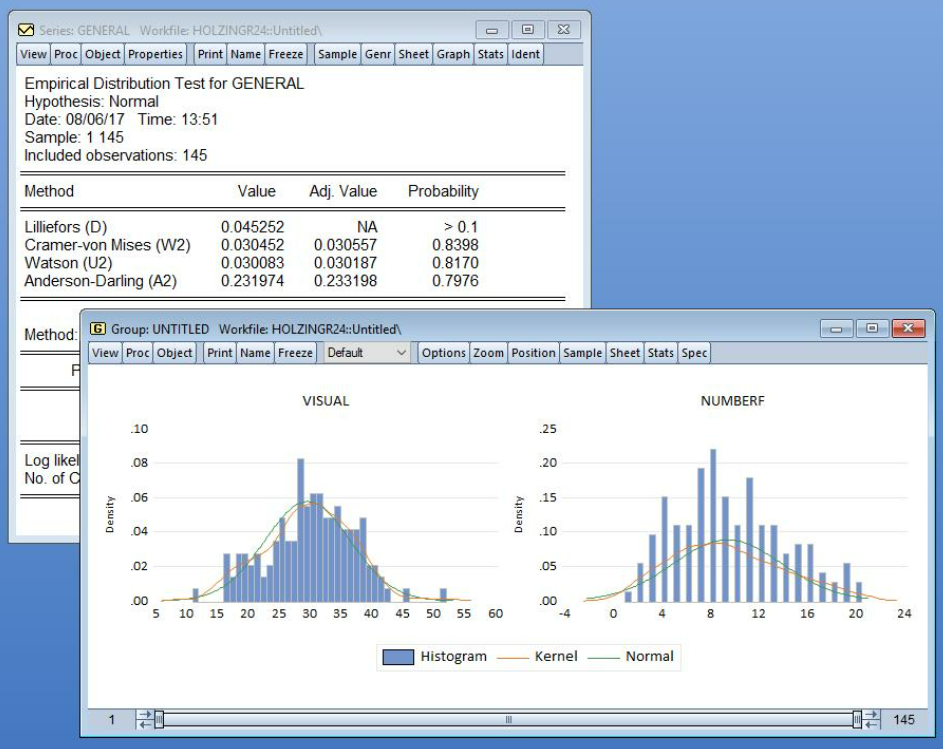
Task: Click Stats in Group UNTITLED toolbar
Action: coord(660,353)
